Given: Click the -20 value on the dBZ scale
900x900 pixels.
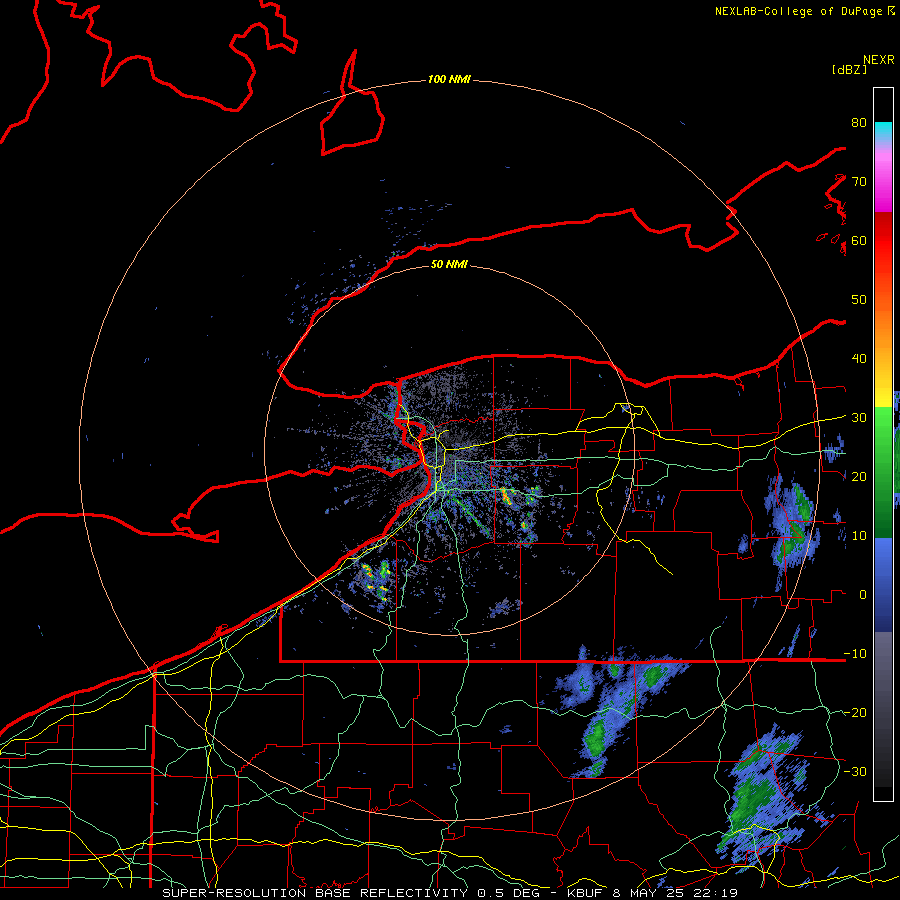Looking at the screenshot, I should click(x=855, y=713).
